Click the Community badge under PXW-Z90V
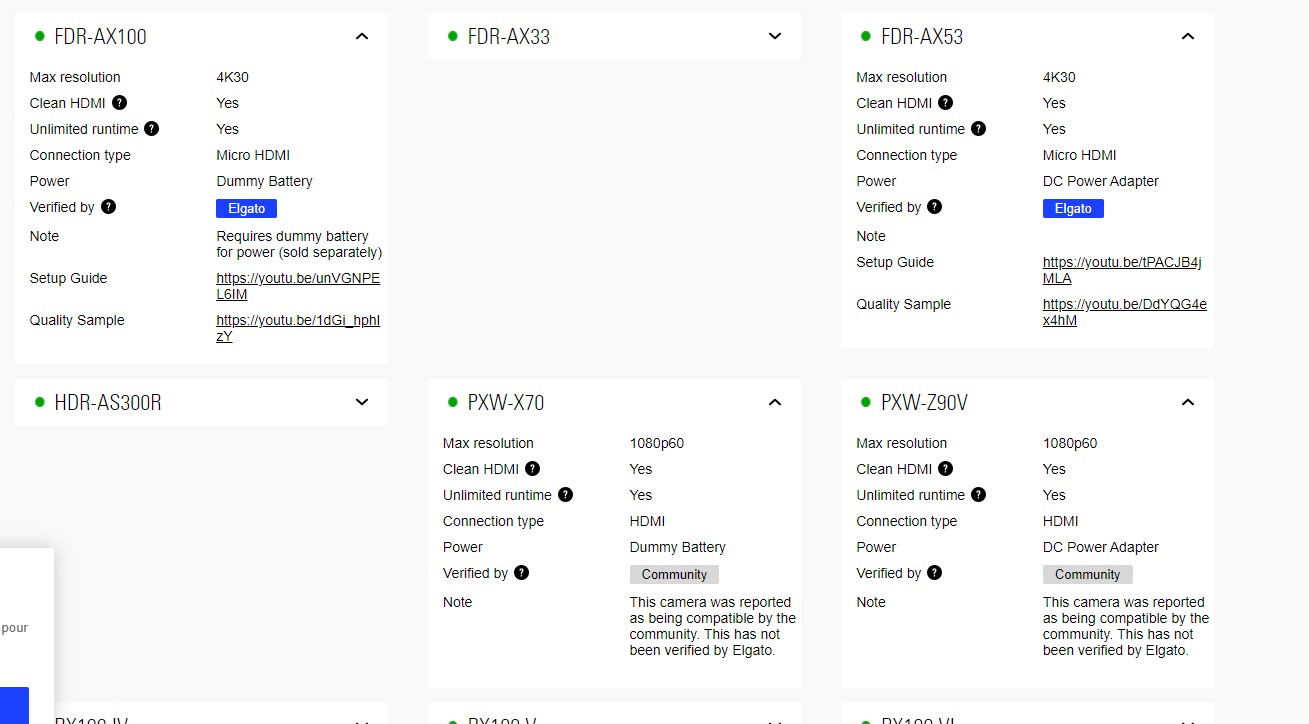1309x724 pixels. pos(1087,575)
